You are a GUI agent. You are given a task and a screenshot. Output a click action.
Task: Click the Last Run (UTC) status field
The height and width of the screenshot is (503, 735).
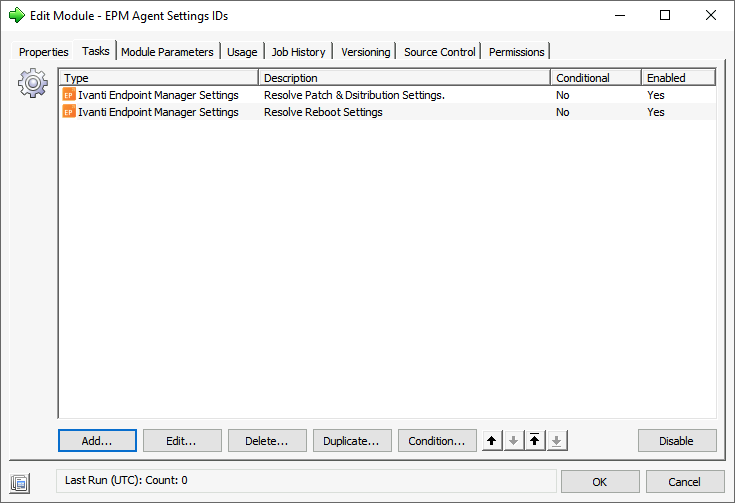coord(306,480)
